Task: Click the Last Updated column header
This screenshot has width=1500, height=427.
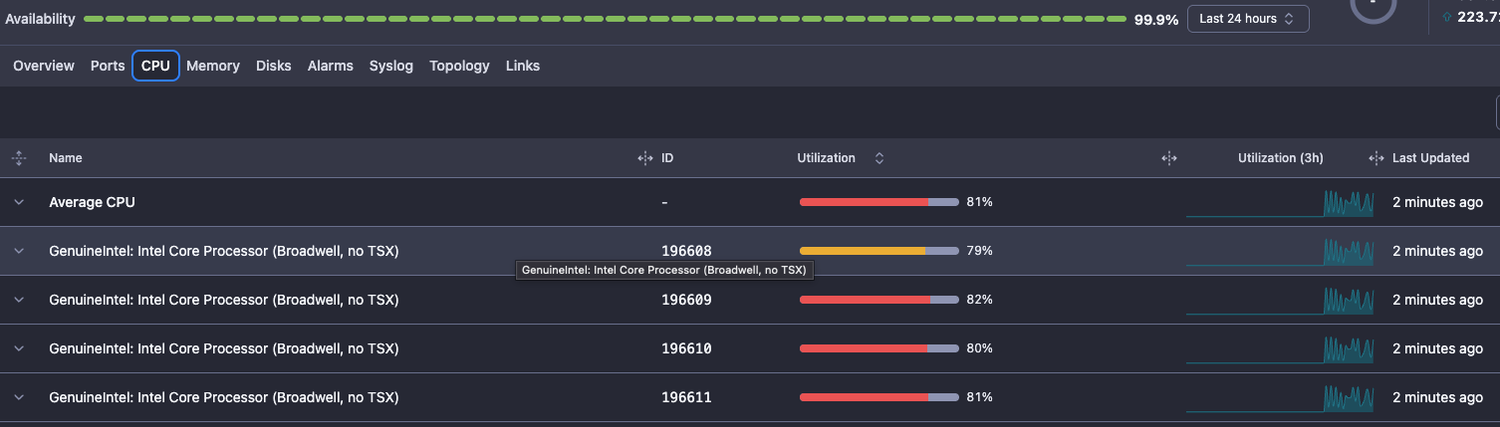Action: tap(1431, 158)
